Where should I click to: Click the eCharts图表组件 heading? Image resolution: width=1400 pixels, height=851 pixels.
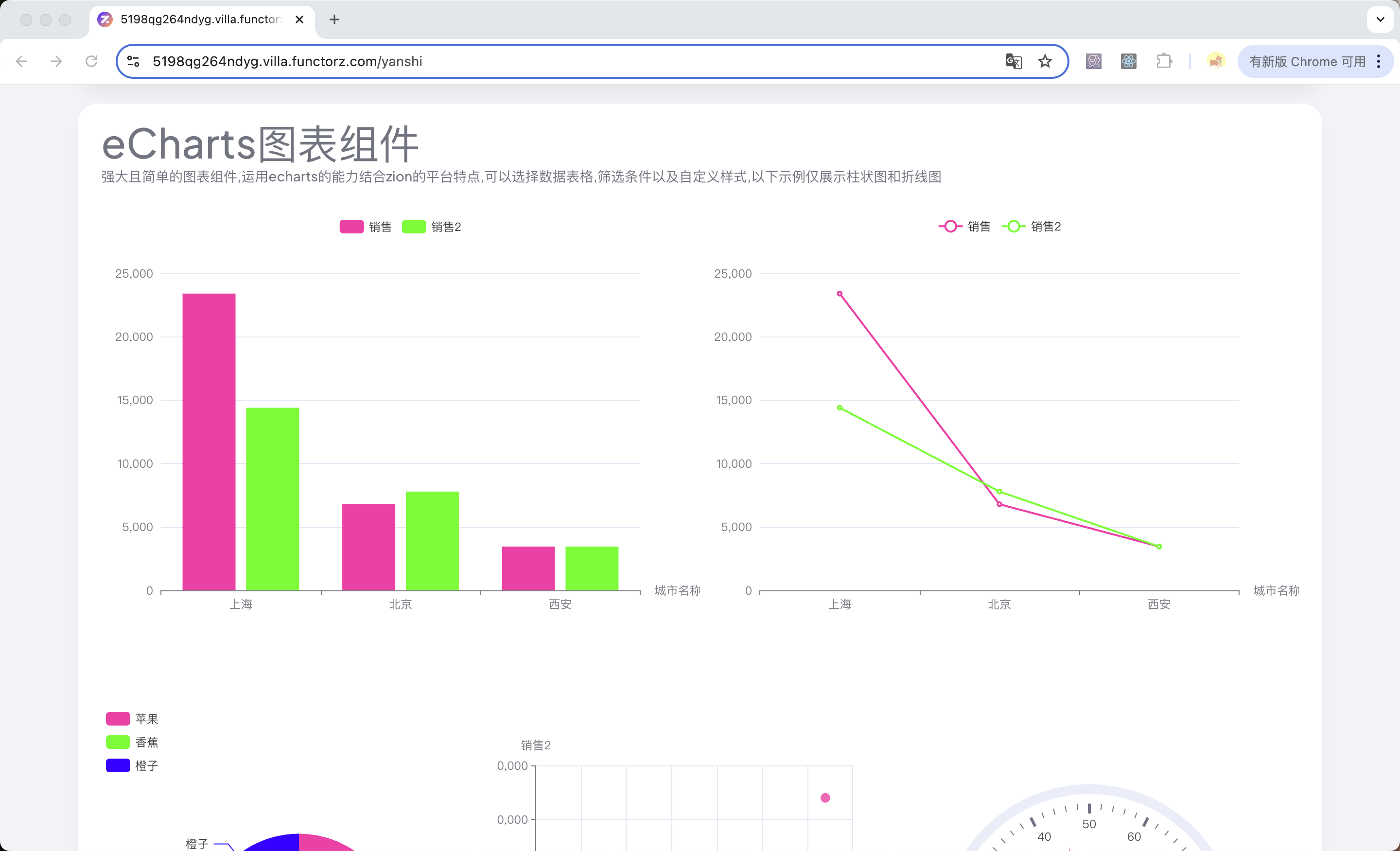click(260, 144)
